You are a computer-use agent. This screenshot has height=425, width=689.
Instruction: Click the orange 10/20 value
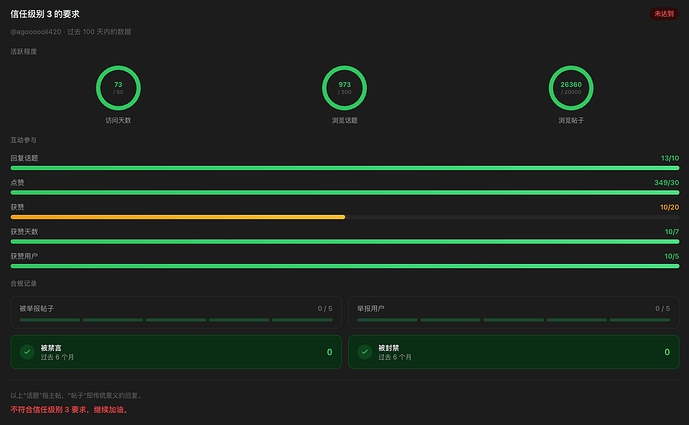pos(669,207)
